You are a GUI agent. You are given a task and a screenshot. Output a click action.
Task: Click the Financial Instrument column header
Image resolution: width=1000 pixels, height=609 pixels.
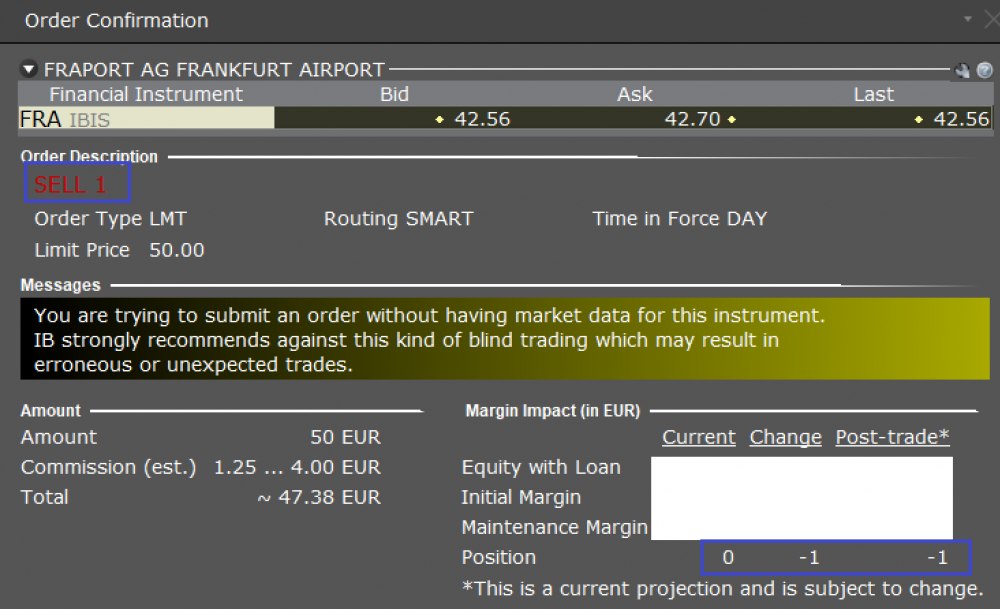pos(146,94)
